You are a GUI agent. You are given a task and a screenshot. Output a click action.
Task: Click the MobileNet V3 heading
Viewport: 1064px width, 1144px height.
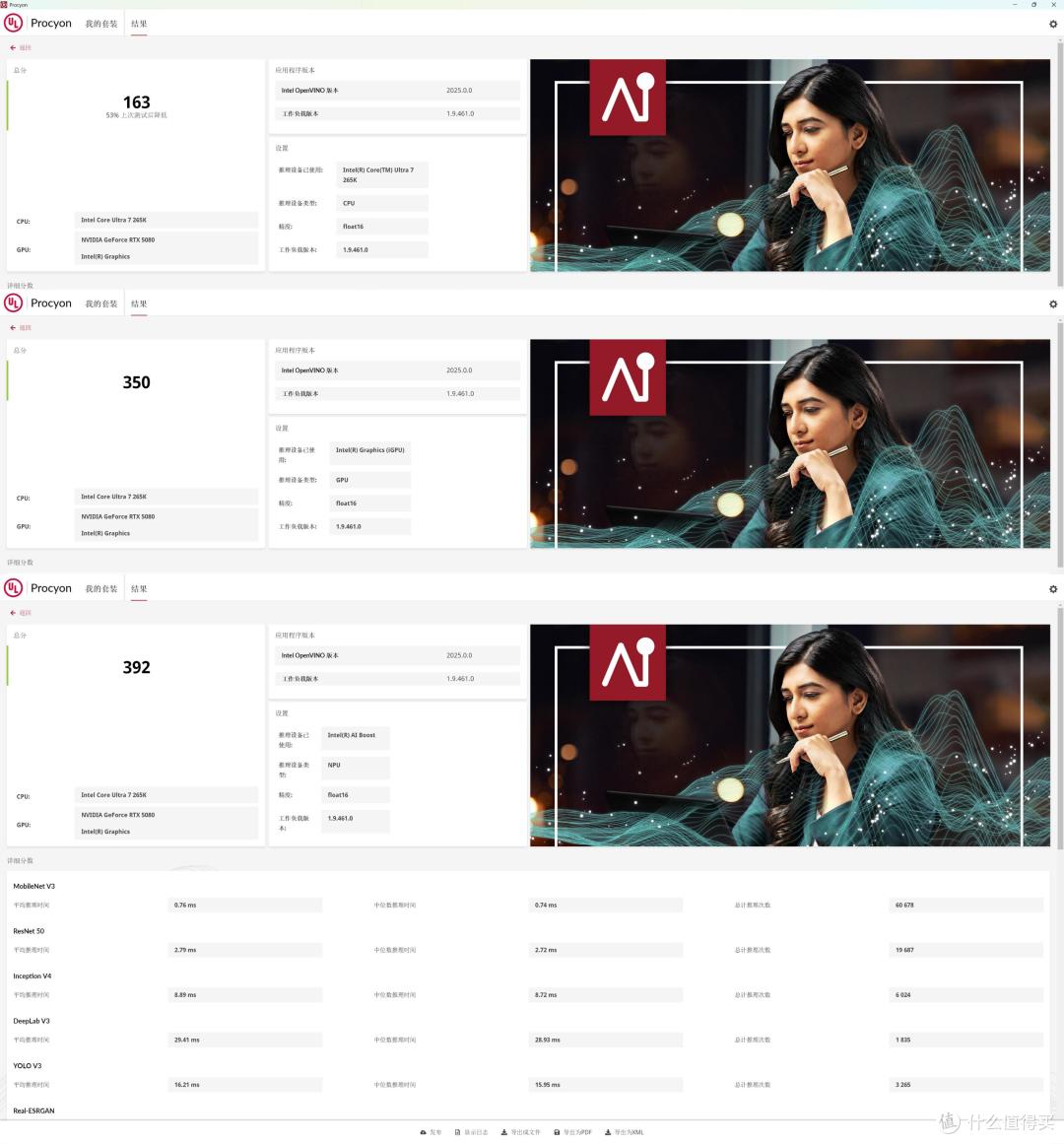click(x=34, y=887)
